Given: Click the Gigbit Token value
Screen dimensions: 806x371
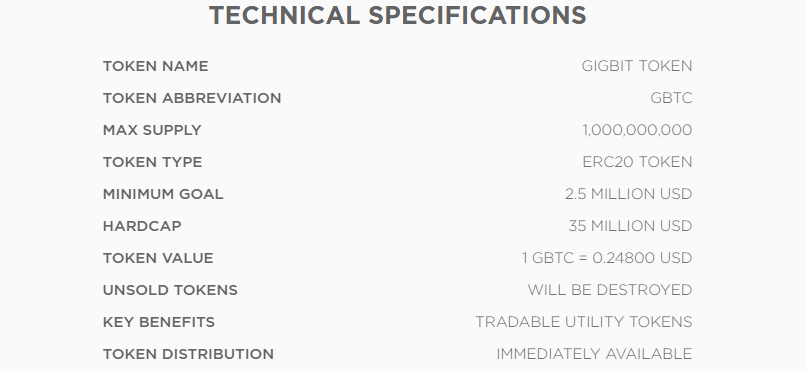Looking at the screenshot, I should coord(637,66).
